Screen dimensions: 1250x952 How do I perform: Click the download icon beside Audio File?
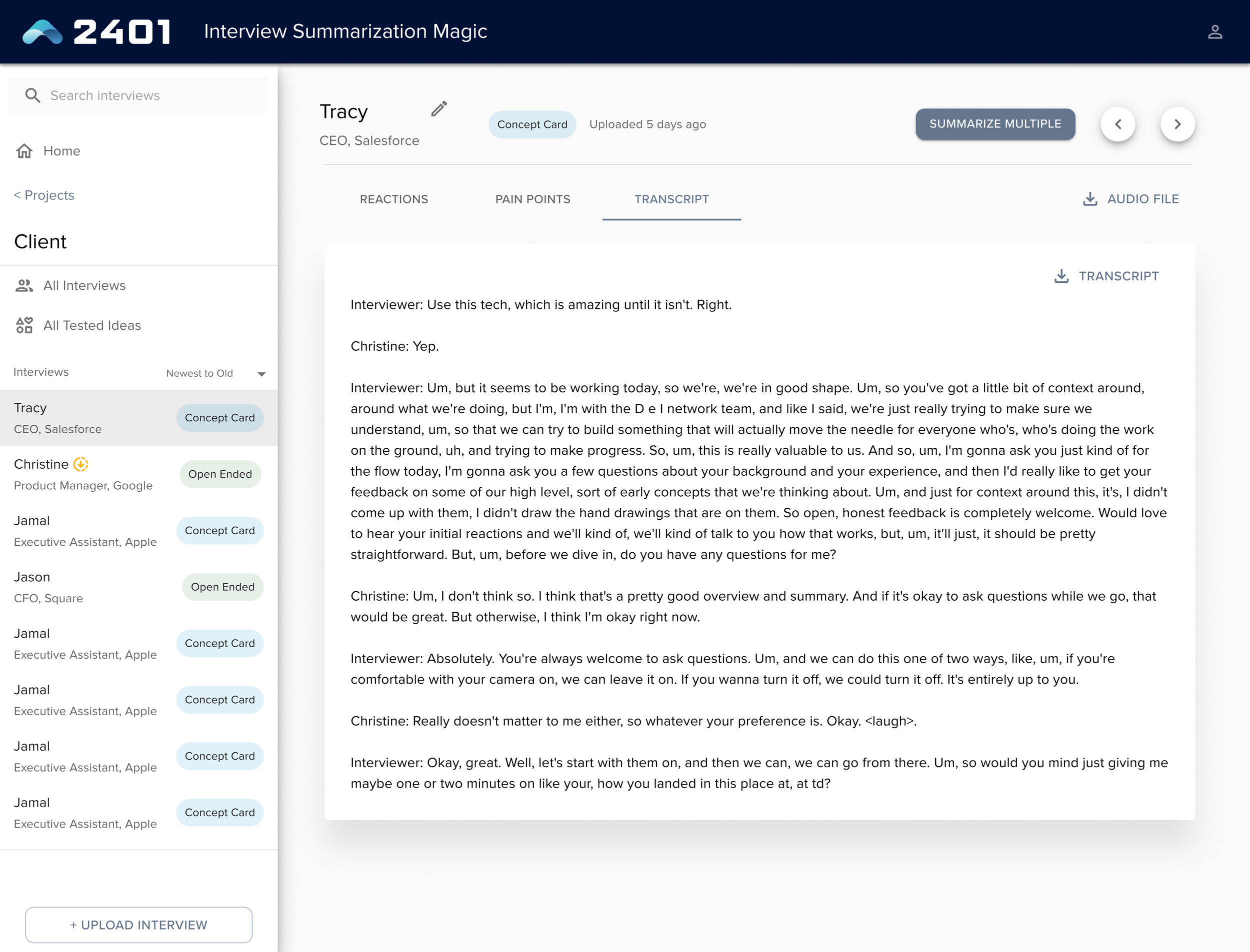[1089, 199]
